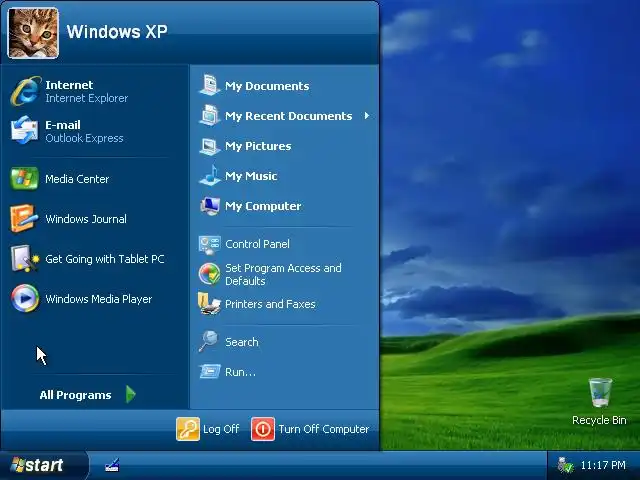This screenshot has width=640, height=480.
Task: Click the quick launch tablet input icon
Action: click(x=112, y=465)
